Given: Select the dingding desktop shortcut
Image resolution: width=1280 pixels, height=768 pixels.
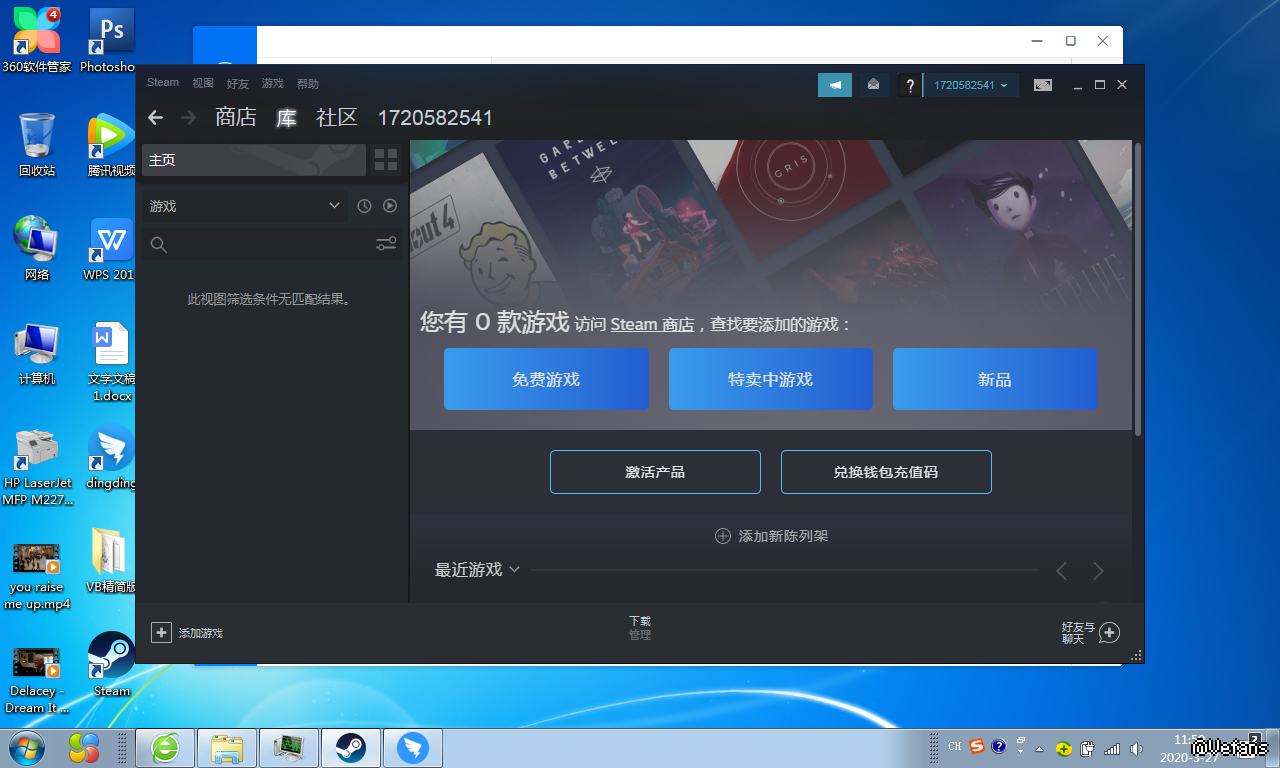Looking at the screenshot, I should (111, 457).
